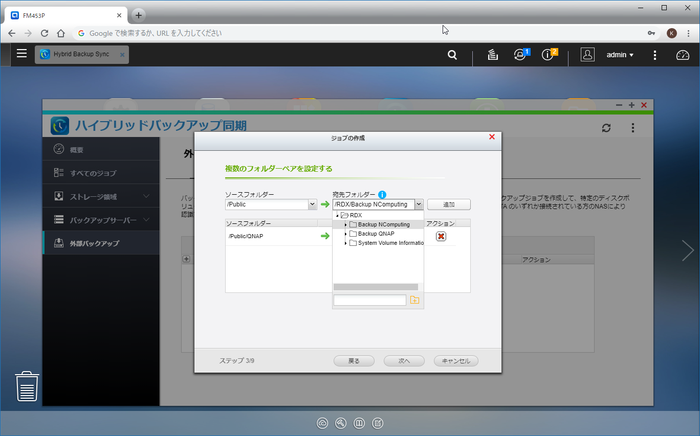
Task: Delete the /Public/QNAP folder pair
Action: click(441, 236)
